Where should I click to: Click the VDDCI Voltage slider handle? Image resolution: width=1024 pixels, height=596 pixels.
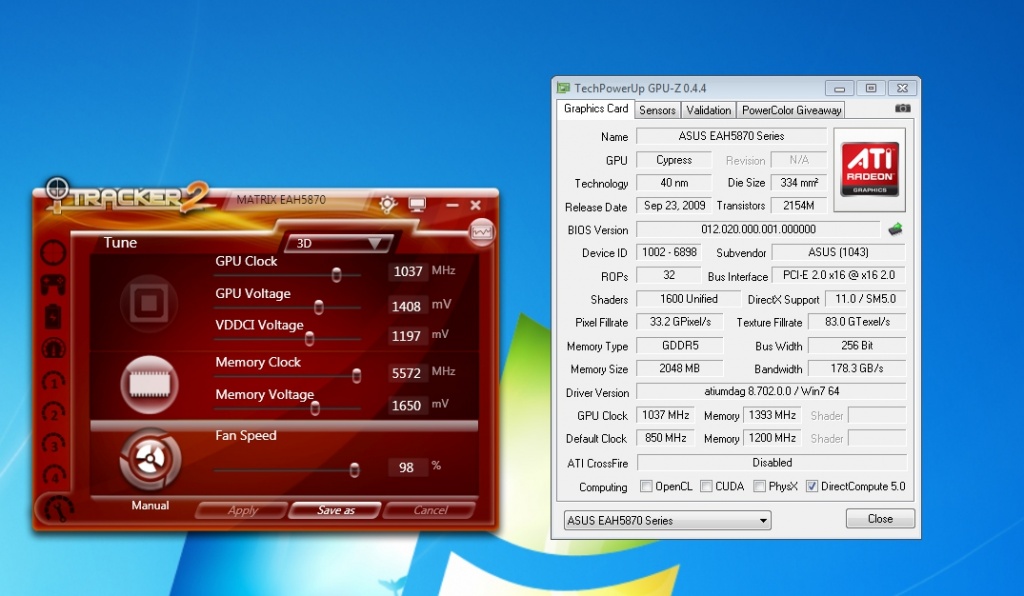pyautogui.click(x=310, y=338)
